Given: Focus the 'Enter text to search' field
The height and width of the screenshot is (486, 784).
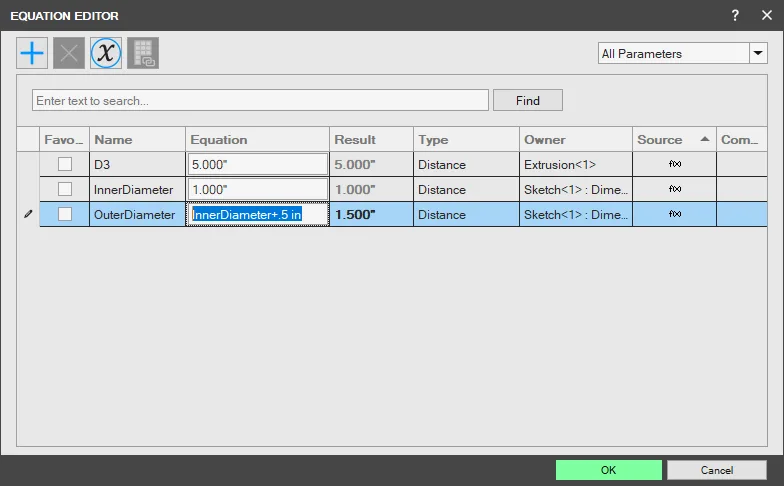Looking at the screenshot, I should [260, 100].
